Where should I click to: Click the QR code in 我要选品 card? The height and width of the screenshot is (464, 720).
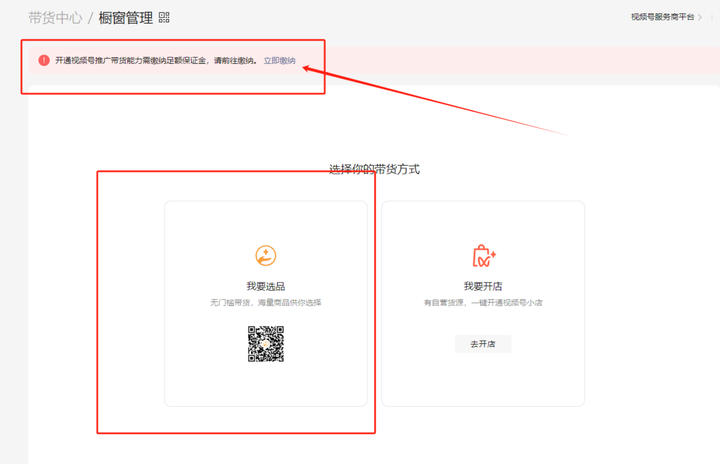[x=266, y=343]
